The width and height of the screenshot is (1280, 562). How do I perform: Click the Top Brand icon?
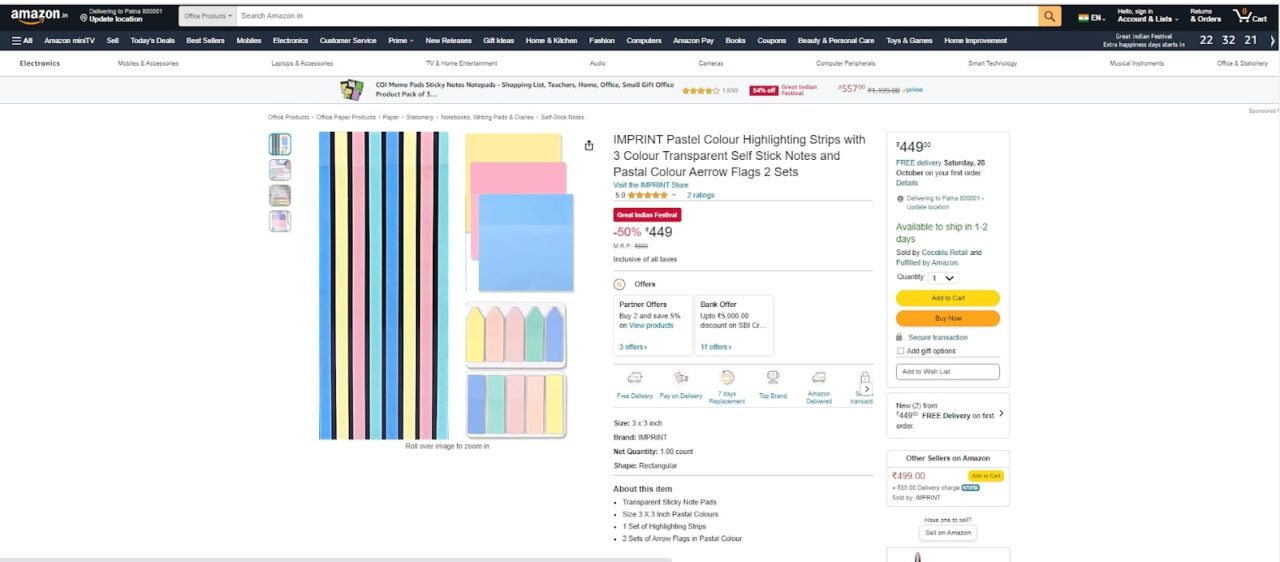pos(773,378)
